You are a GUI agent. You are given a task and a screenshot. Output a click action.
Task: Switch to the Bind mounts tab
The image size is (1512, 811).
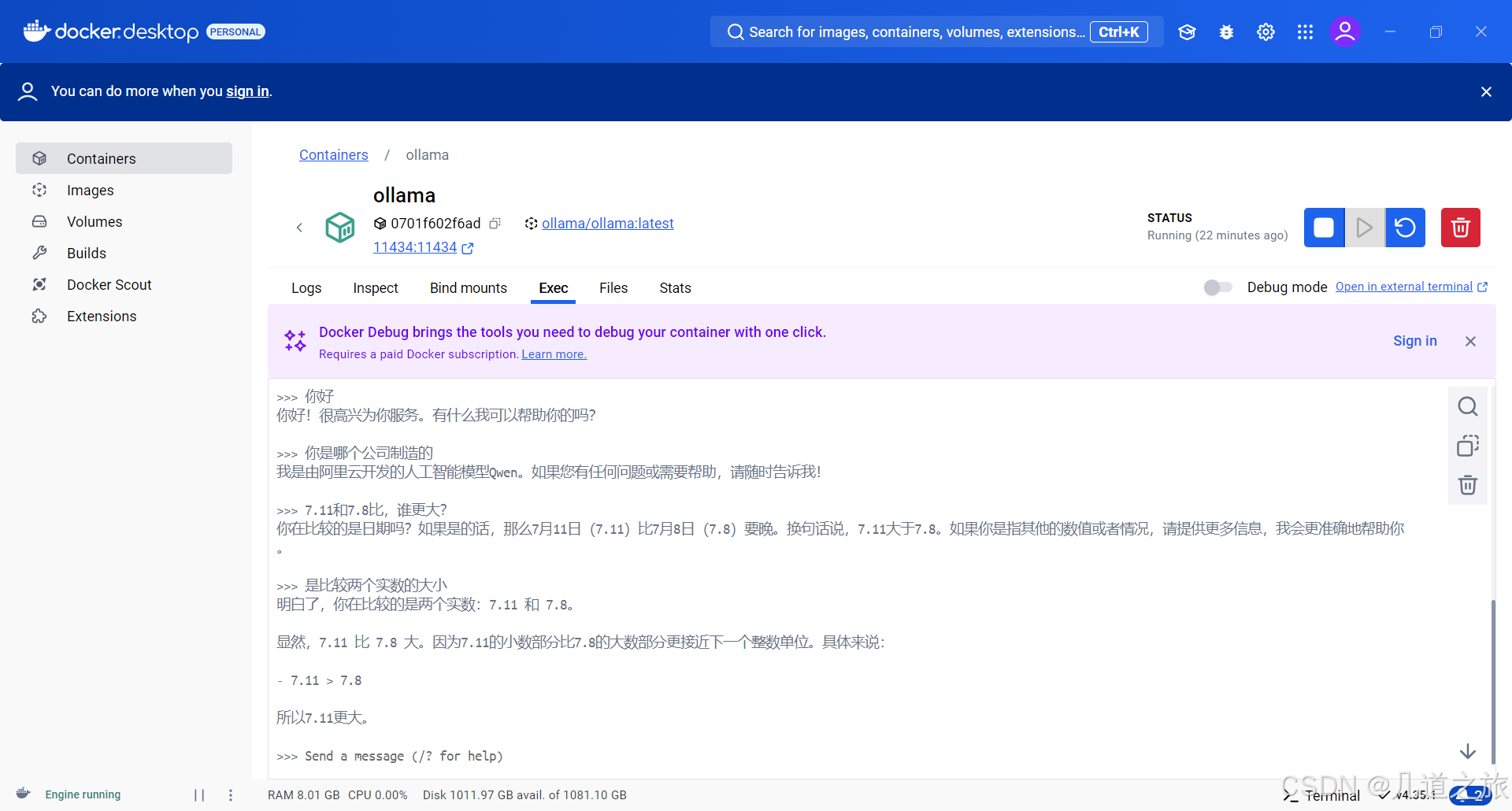click(468, 288)
